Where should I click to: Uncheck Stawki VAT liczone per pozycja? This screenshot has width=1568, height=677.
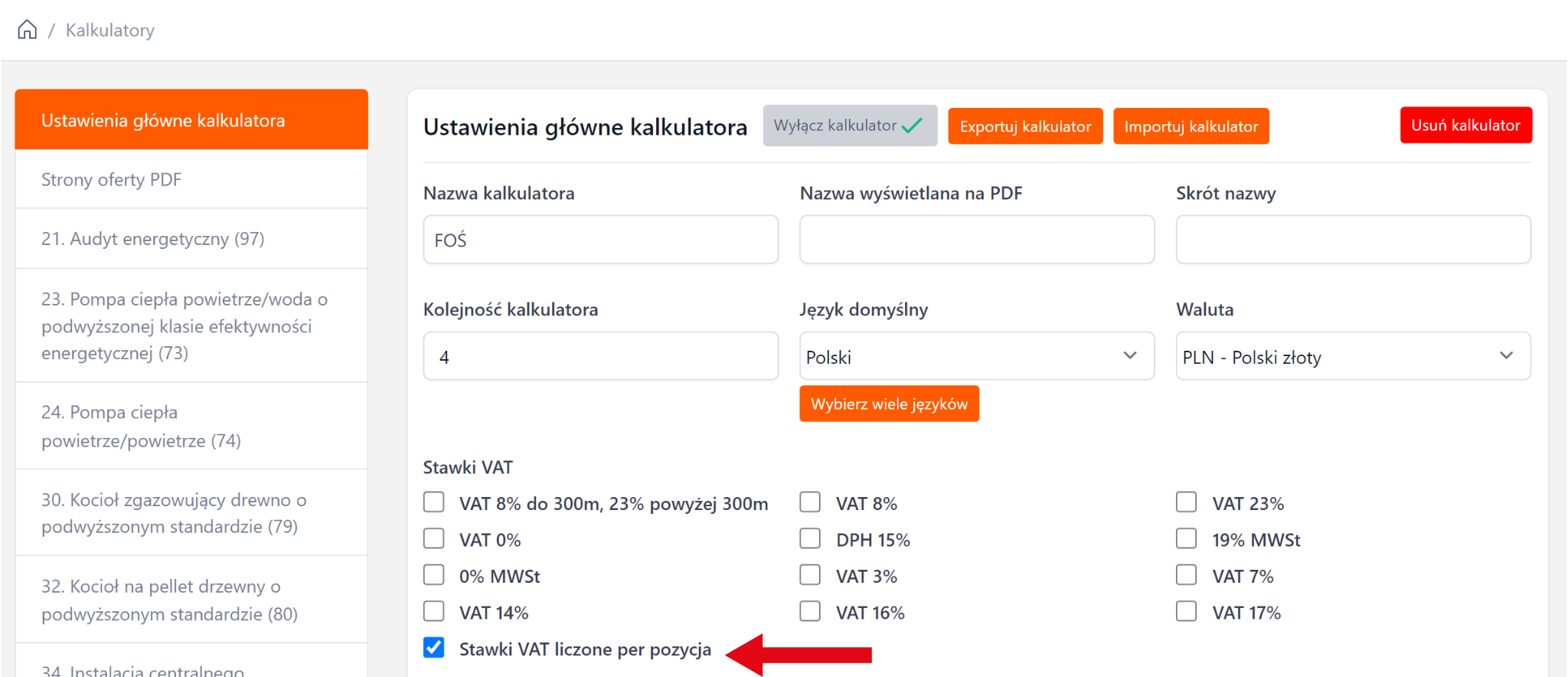(x=434, y=648)
